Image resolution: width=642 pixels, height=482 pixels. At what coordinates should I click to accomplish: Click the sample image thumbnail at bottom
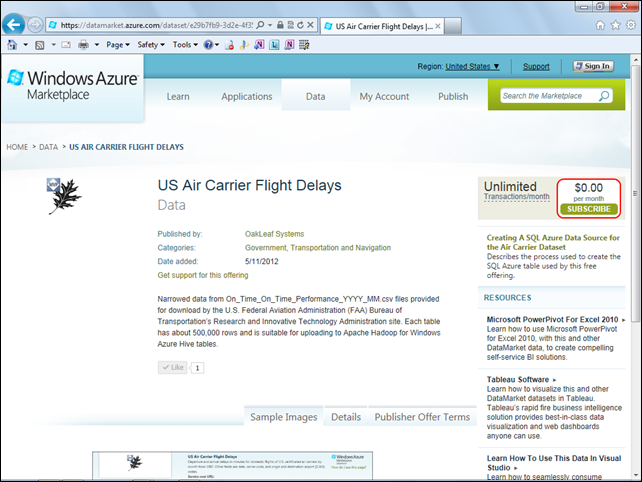tap(233, 466)
